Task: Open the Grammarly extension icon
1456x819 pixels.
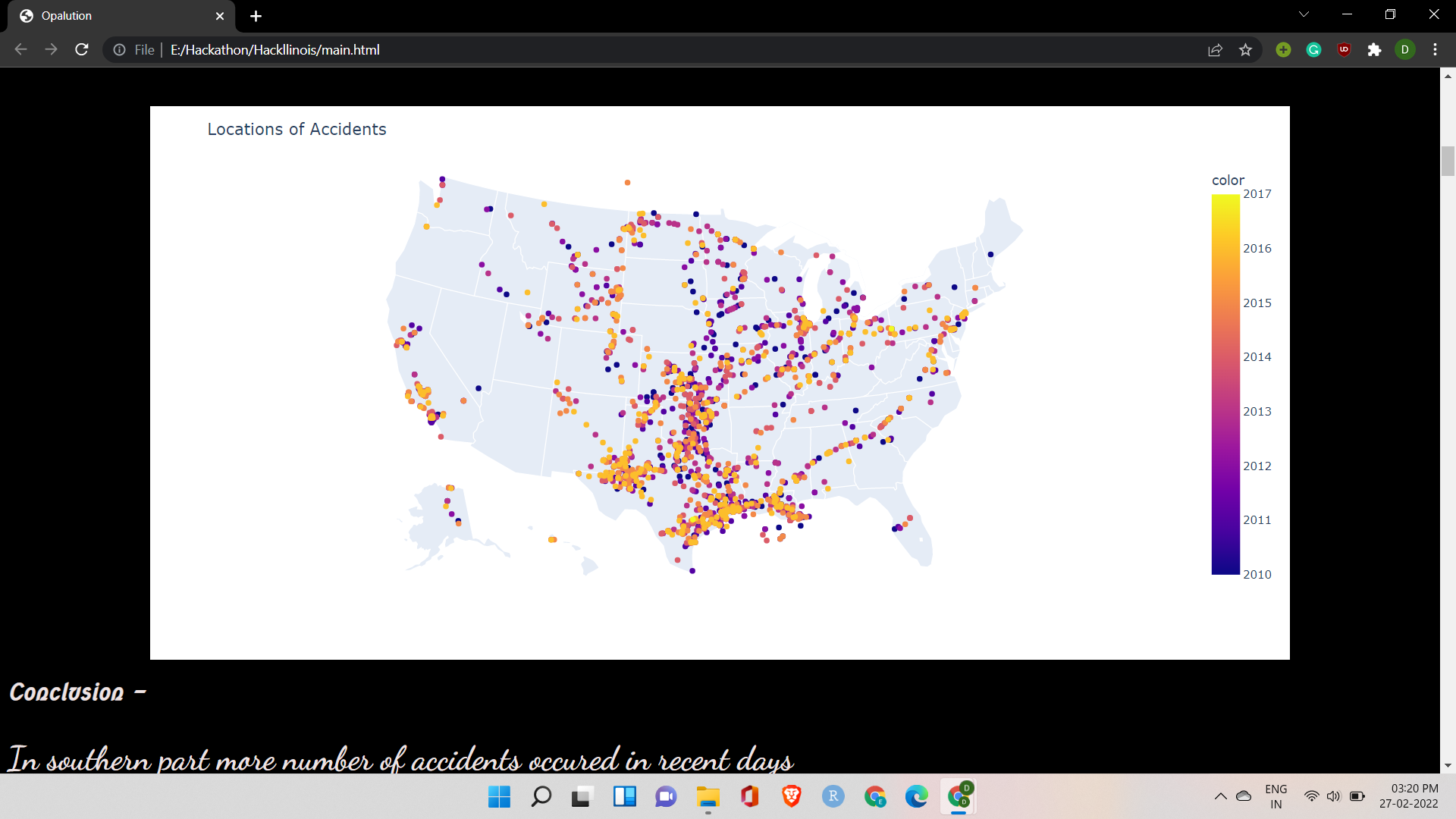Action: 1313,50
